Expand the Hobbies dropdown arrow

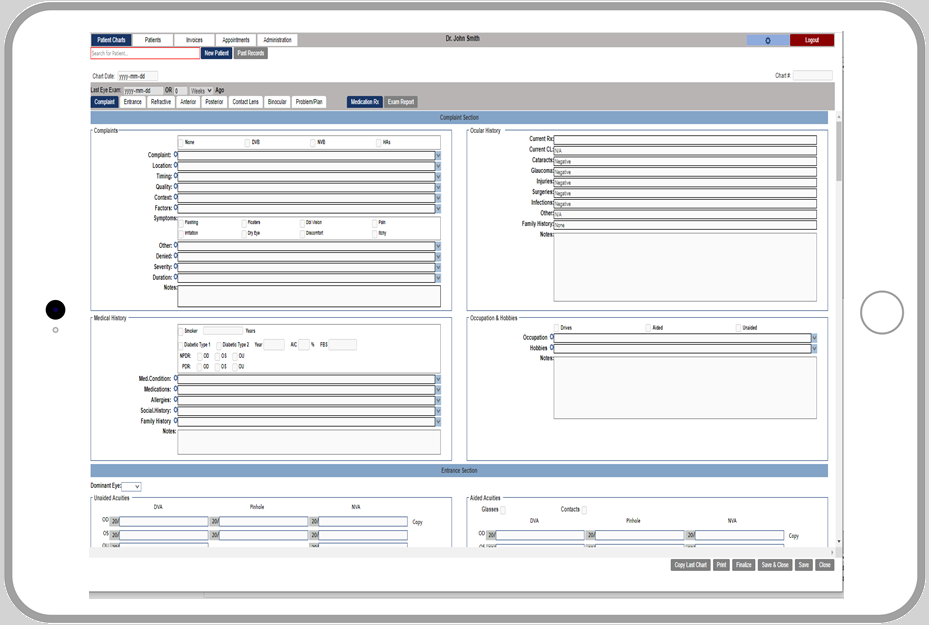814,349
